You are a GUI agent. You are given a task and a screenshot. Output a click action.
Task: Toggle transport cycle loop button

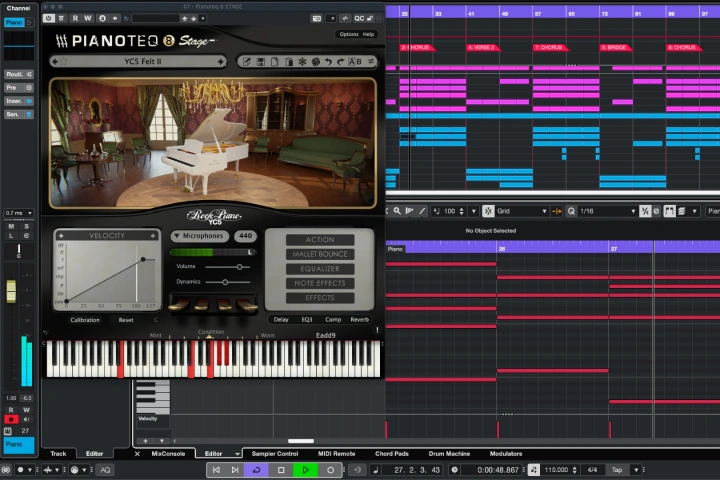pos(257,470)
